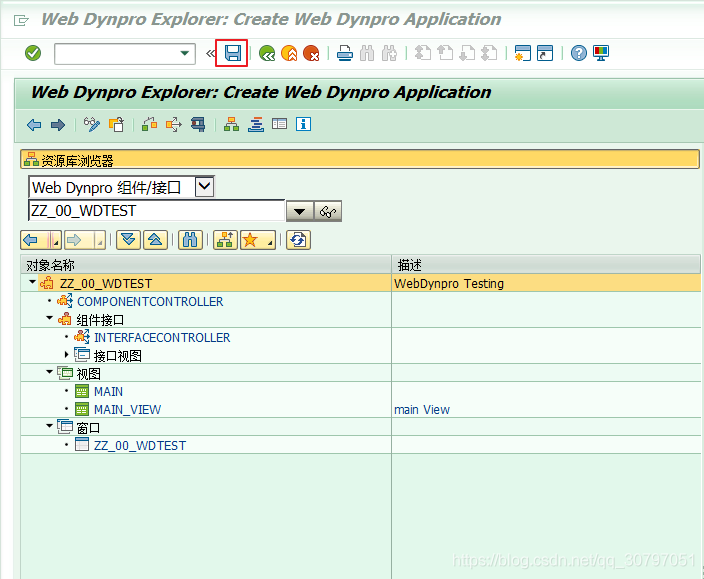
Task: Click the Display glasses icon beside object name
Action: [x=328, y=211]
